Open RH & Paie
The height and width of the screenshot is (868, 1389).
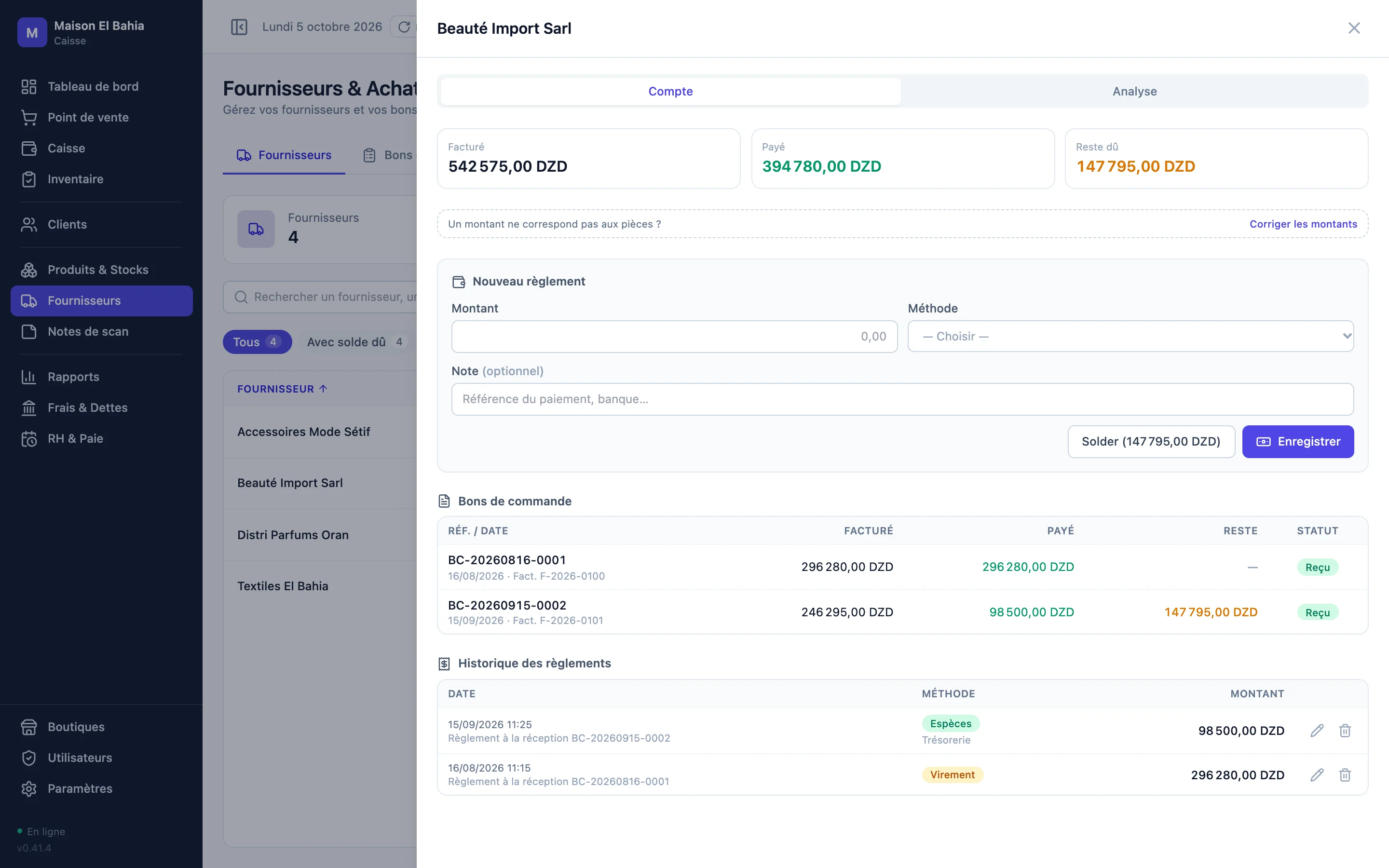(102, 439)
